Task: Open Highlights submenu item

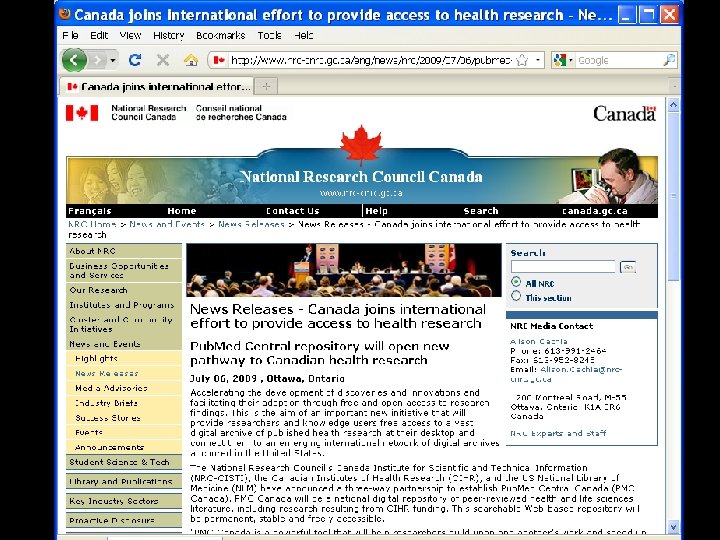Action: click(124, 359)
